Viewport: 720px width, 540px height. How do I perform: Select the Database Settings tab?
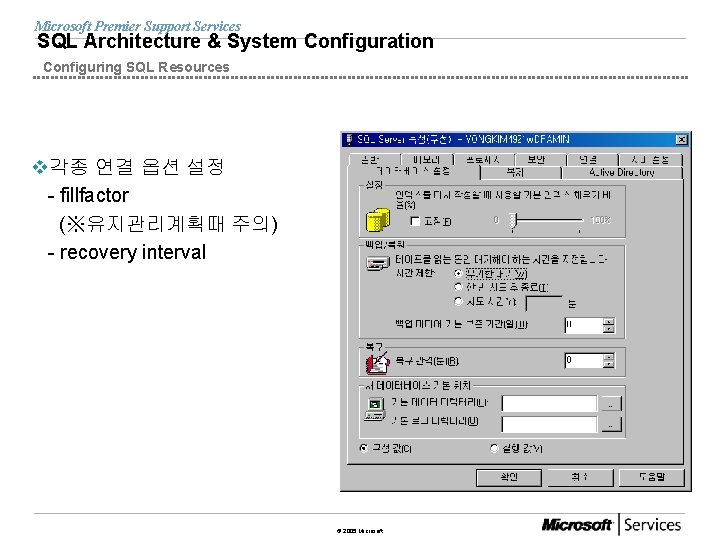413,171
